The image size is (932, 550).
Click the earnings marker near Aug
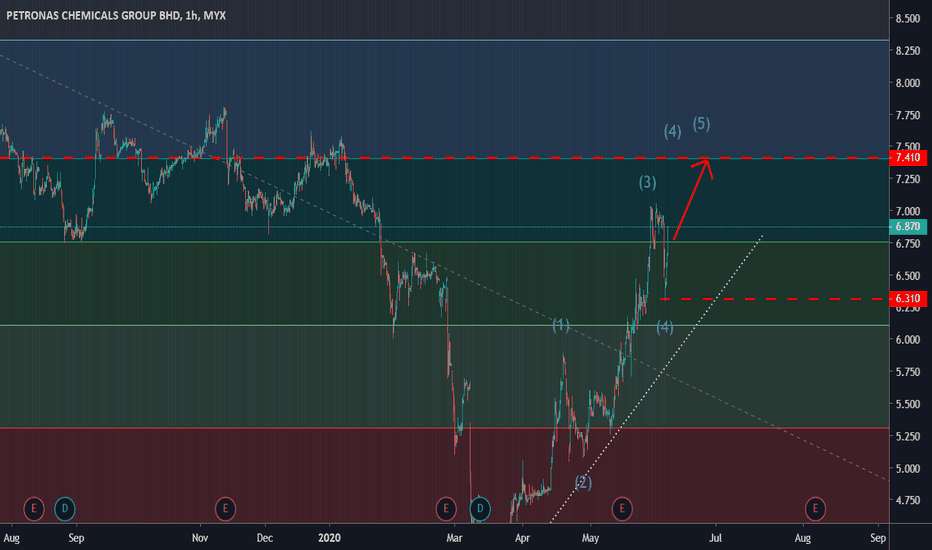pos(34,508)
